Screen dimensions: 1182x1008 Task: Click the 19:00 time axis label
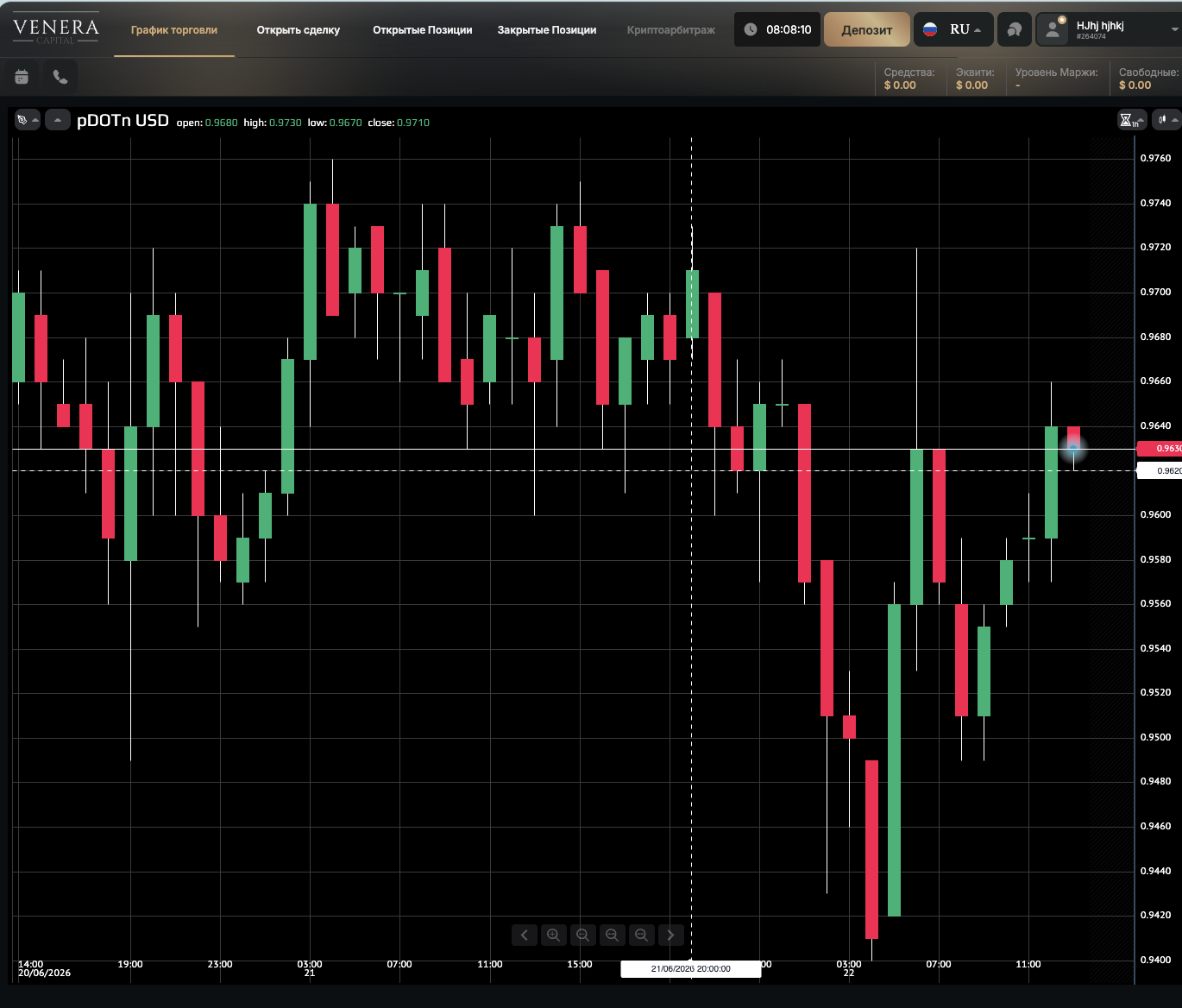(130, 965)
